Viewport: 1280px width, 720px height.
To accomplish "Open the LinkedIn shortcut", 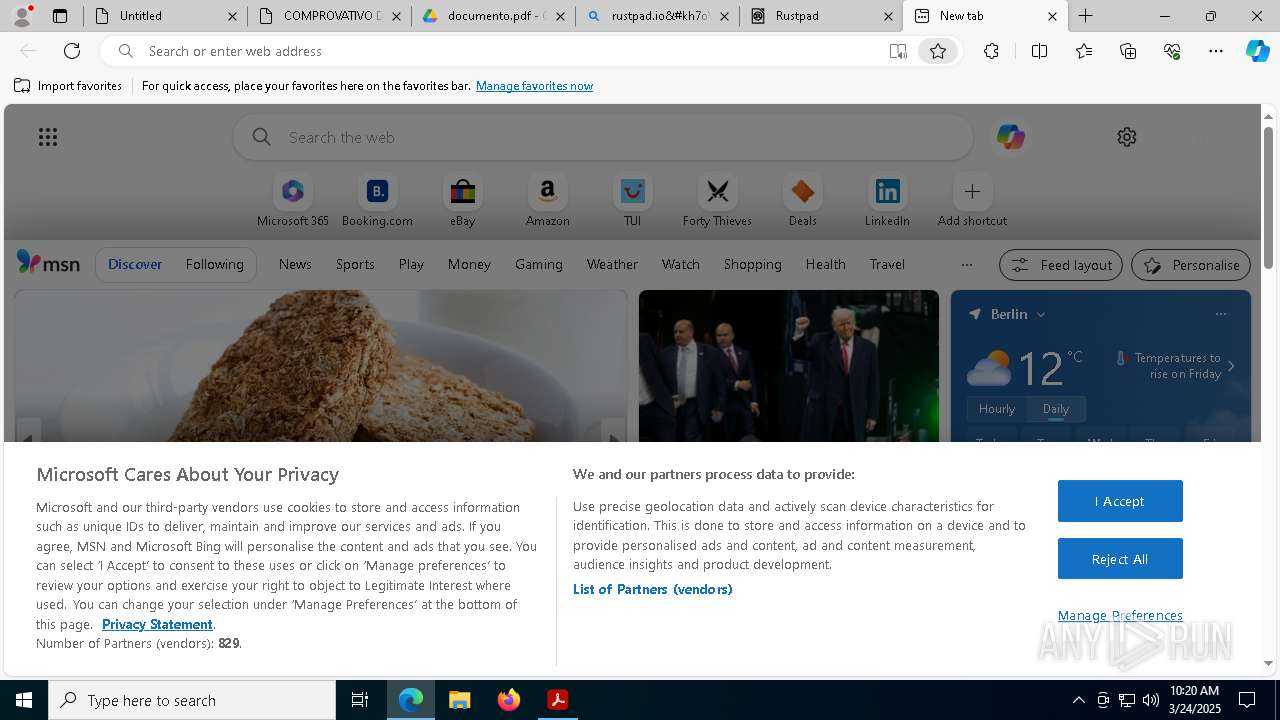I will 887,201.
